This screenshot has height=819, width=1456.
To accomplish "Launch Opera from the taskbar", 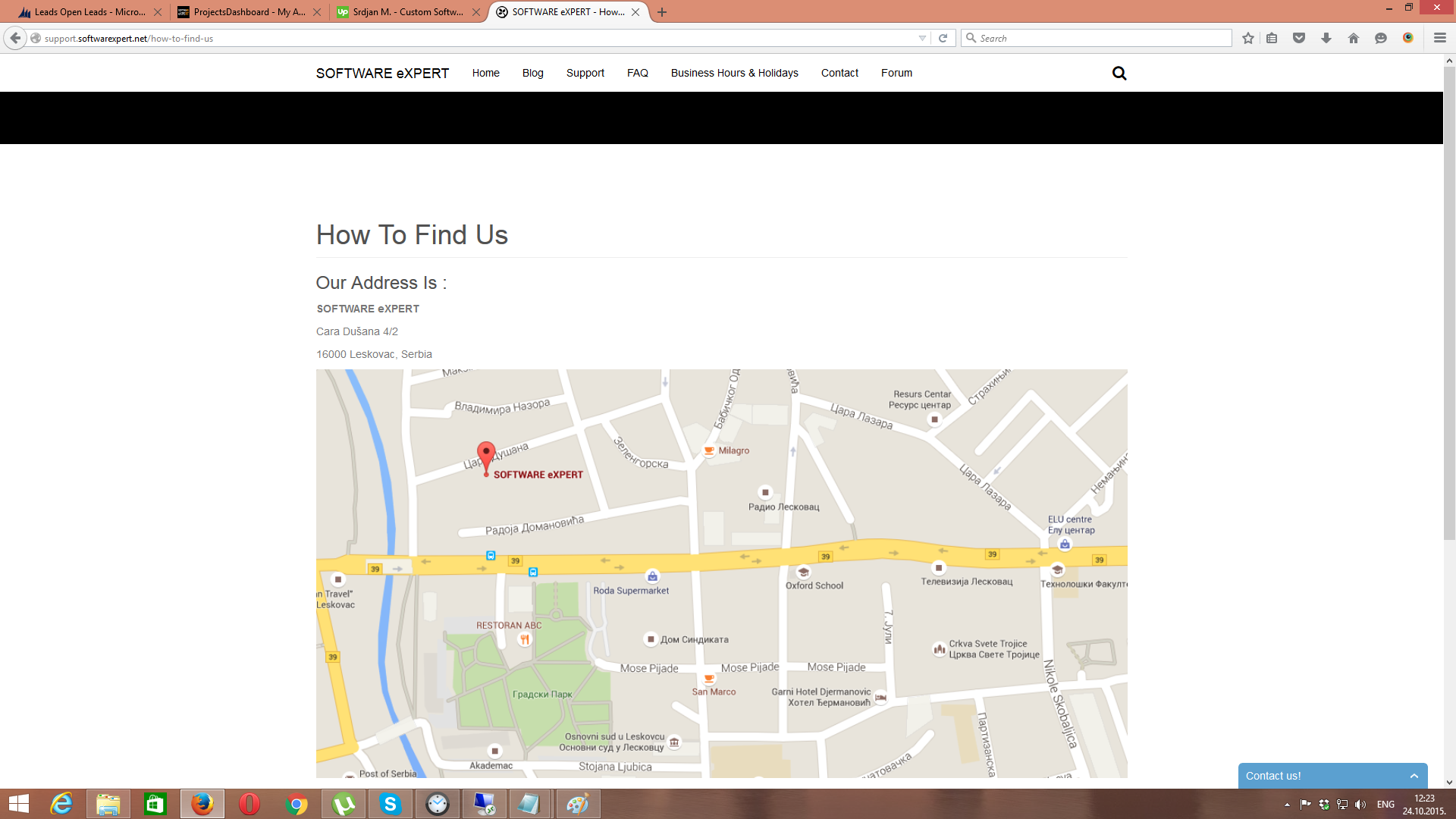I will coord(249,804).
